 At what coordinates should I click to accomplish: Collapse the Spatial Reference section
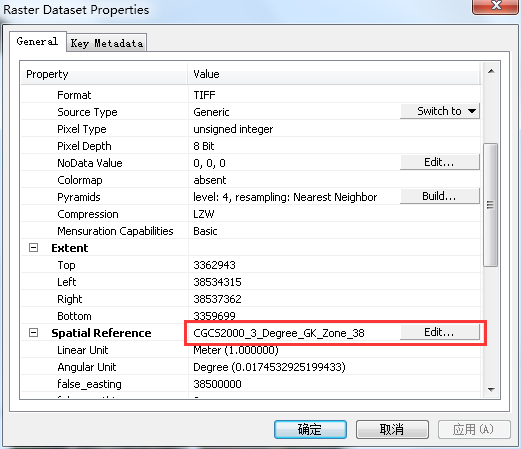coord(33,333)
